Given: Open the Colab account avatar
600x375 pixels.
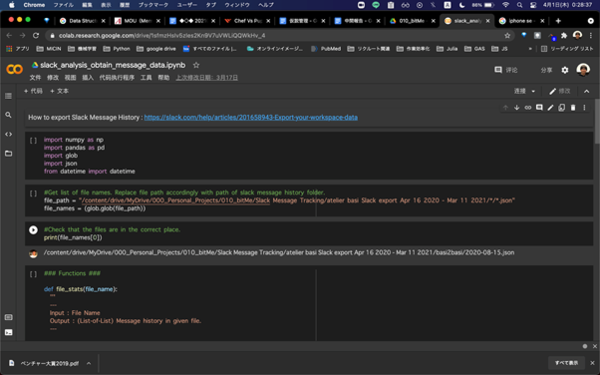Looking at the screenshot, I should coord(583,70).
